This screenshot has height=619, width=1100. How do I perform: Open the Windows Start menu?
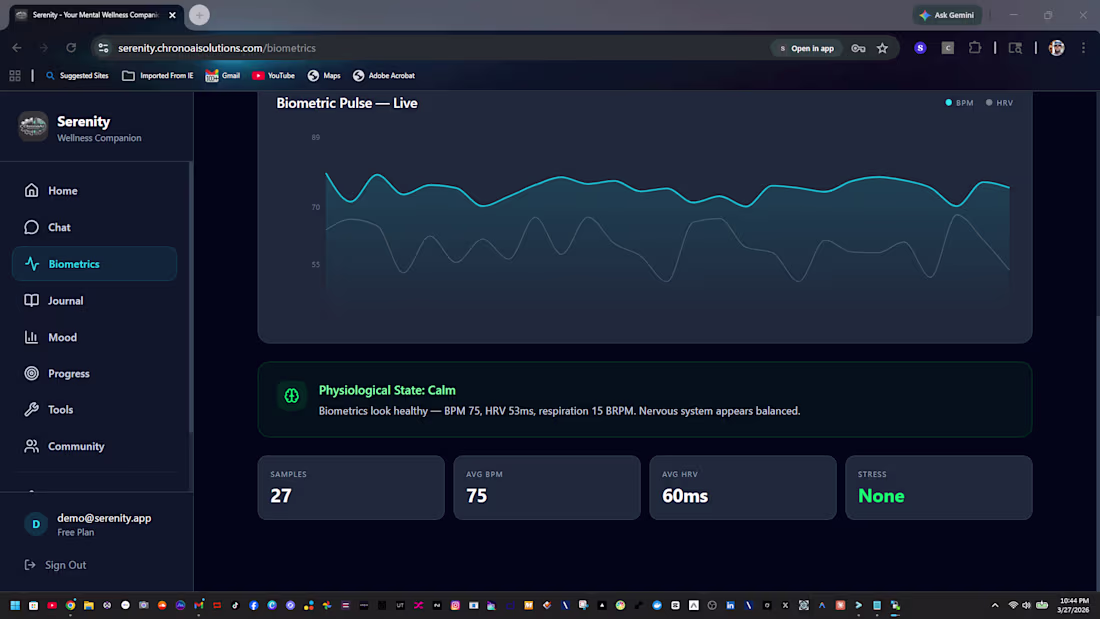click(15, 605)
